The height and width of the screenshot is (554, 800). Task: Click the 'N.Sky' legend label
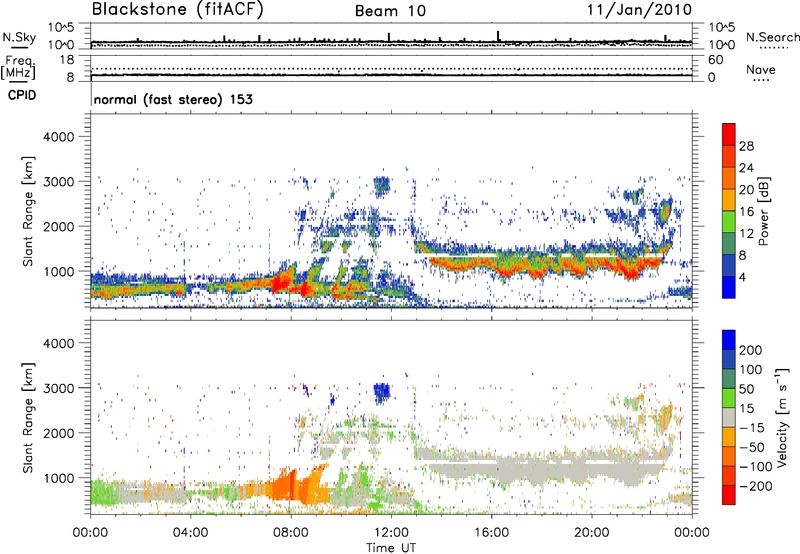[19, 37]
